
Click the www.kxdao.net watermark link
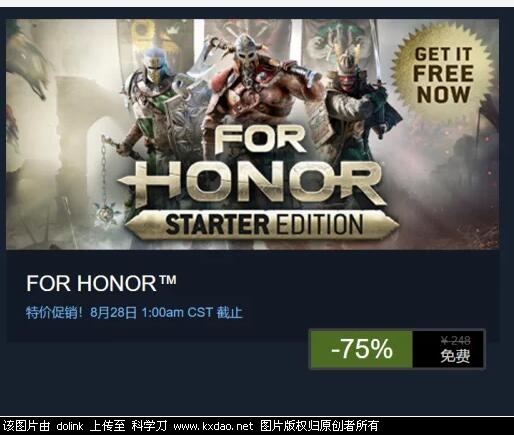coord(213,426)
